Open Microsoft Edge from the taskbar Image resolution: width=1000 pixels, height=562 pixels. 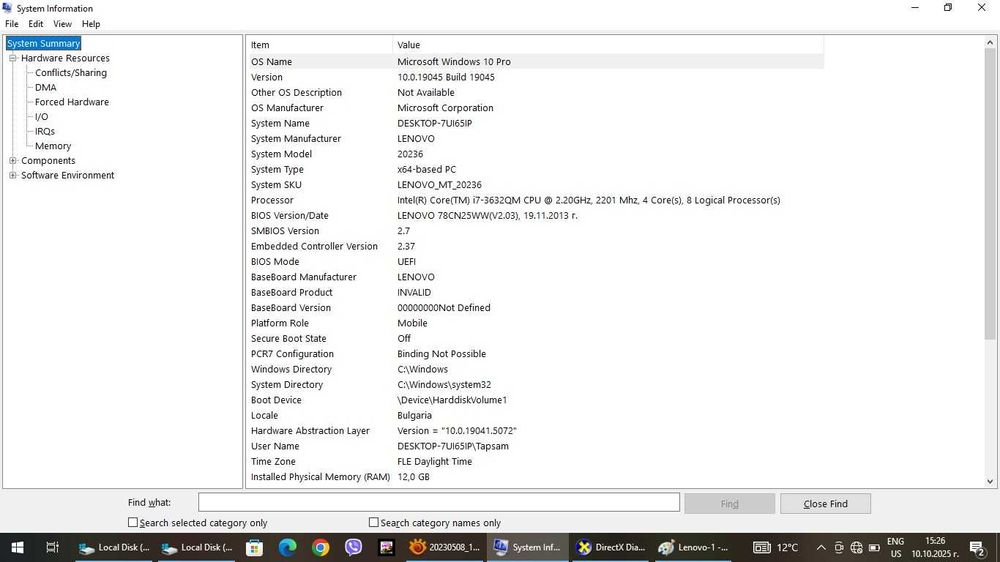tap(288, 547)
